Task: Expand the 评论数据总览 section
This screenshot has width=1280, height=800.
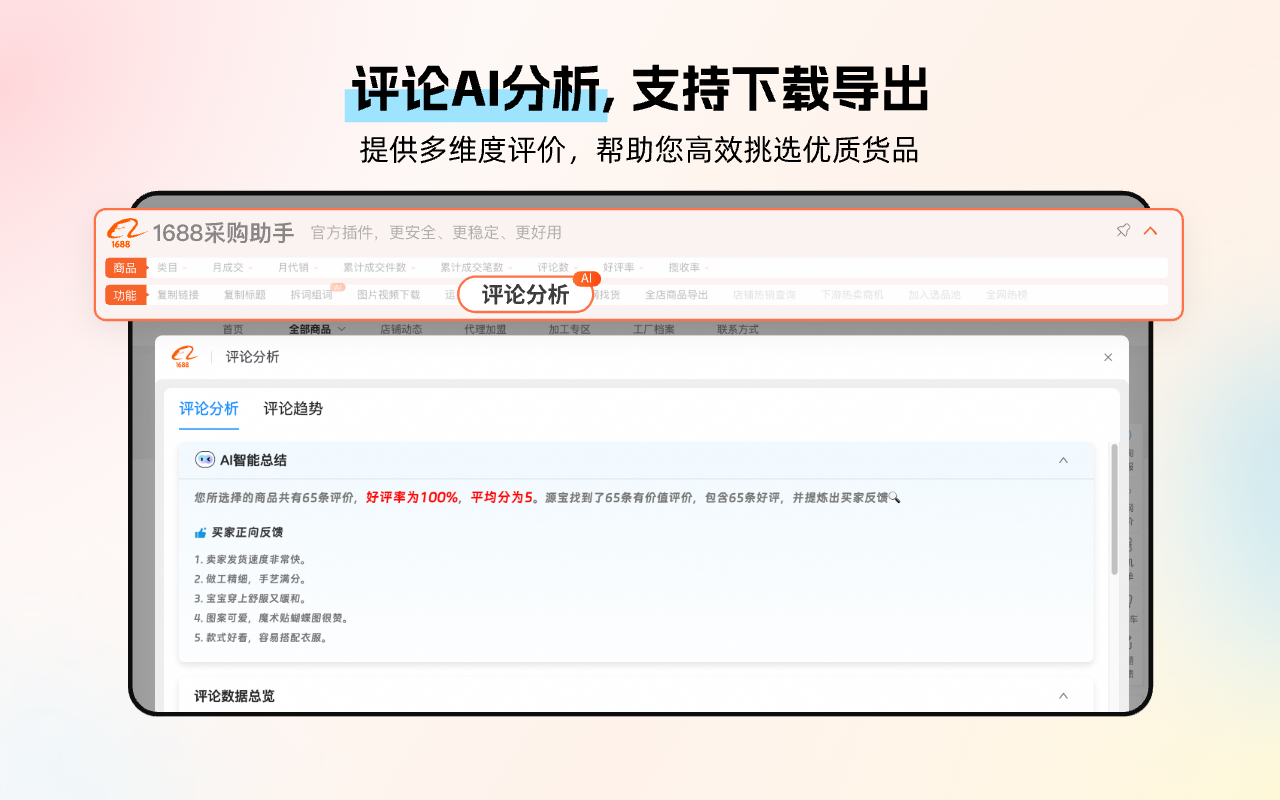Action: click(1063, 695)
